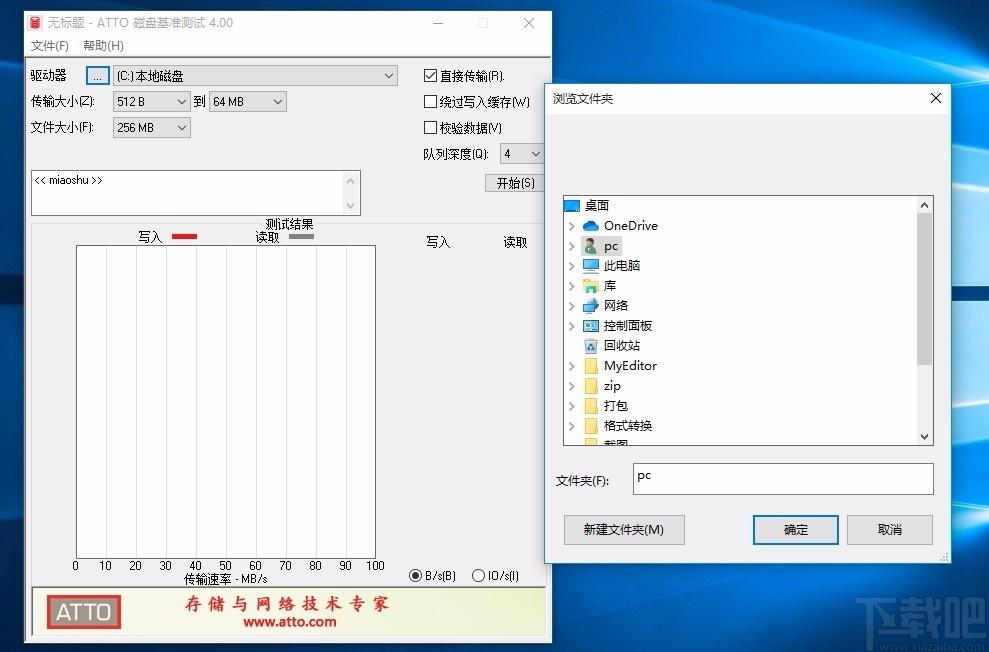989x652 pixels.
Task: Confirm with the 确定 button
Action: click(795, 530)
